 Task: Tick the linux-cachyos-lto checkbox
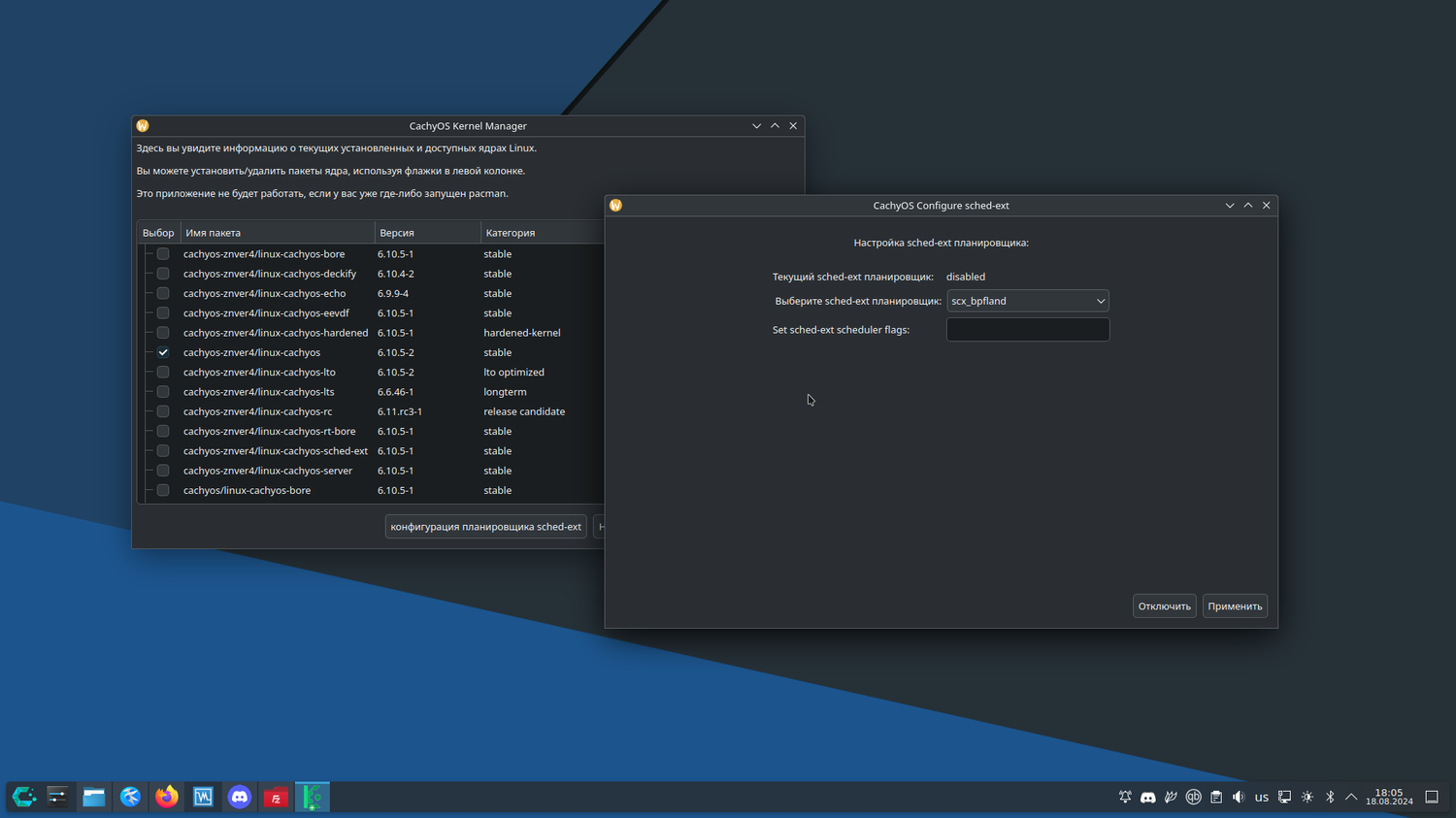point(163,373)
